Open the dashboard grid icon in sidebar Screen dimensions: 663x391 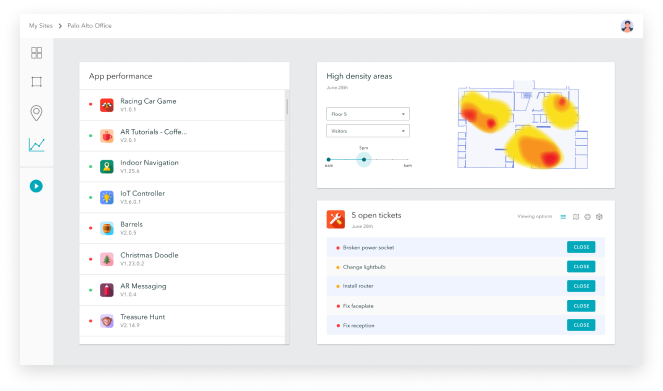click(x=36, y=53)
